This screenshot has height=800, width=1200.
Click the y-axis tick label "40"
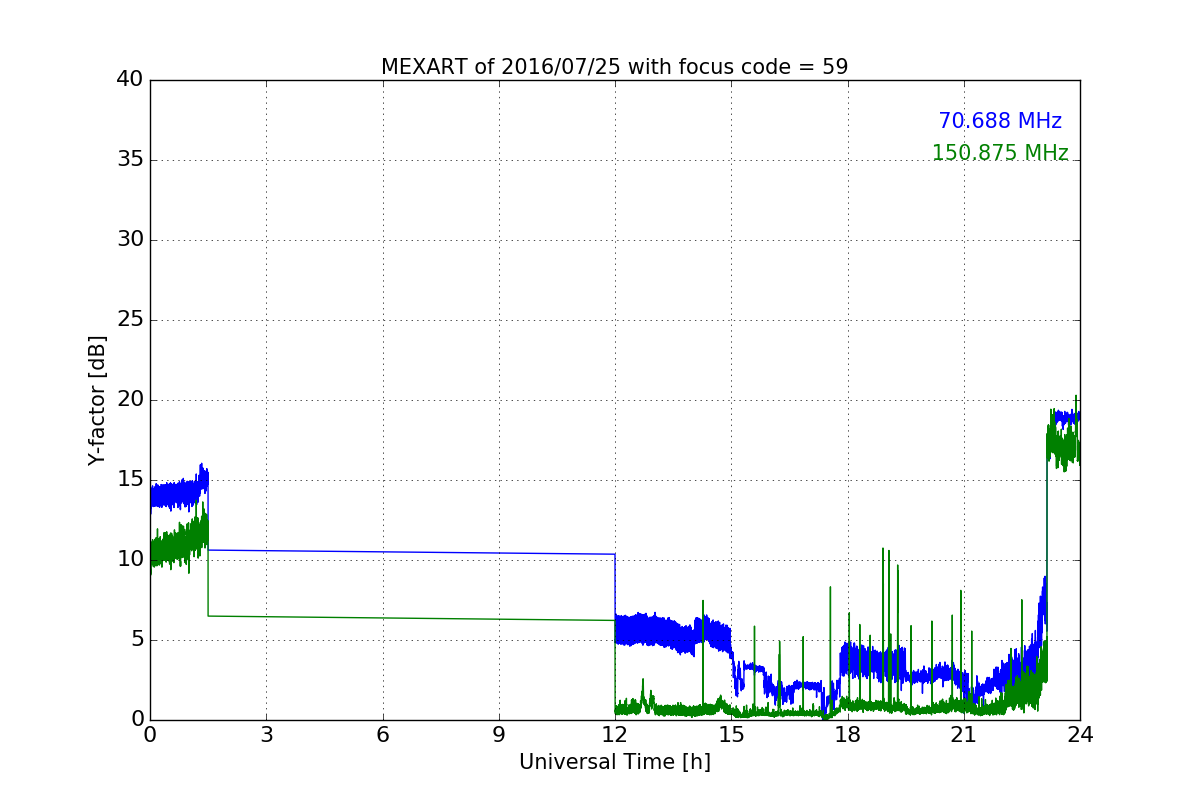[130, 80]
